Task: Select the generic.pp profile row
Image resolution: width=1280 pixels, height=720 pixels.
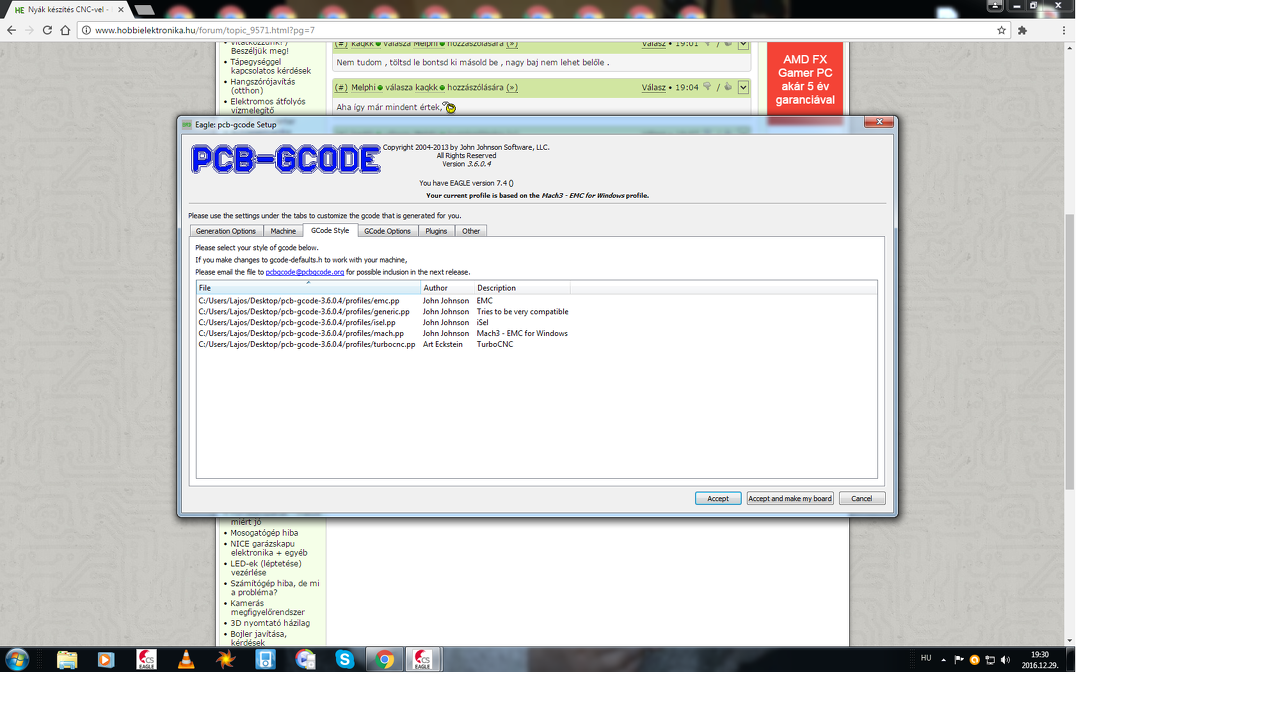Action: [537, 311]
